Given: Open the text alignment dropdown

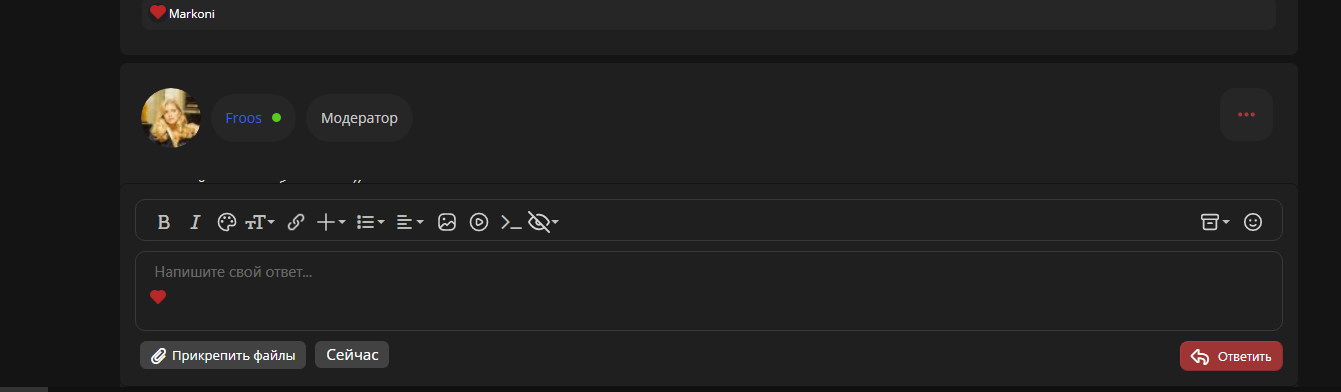Looking at the screenshot, I should point(410,222).
